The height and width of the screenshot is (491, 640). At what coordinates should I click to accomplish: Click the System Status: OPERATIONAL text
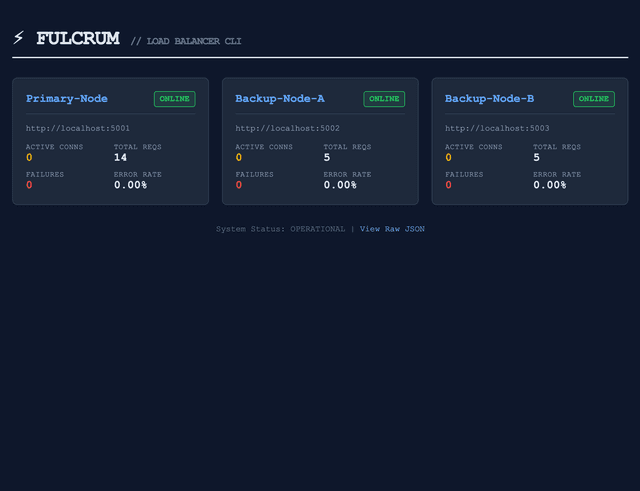[x=280, y=229]
